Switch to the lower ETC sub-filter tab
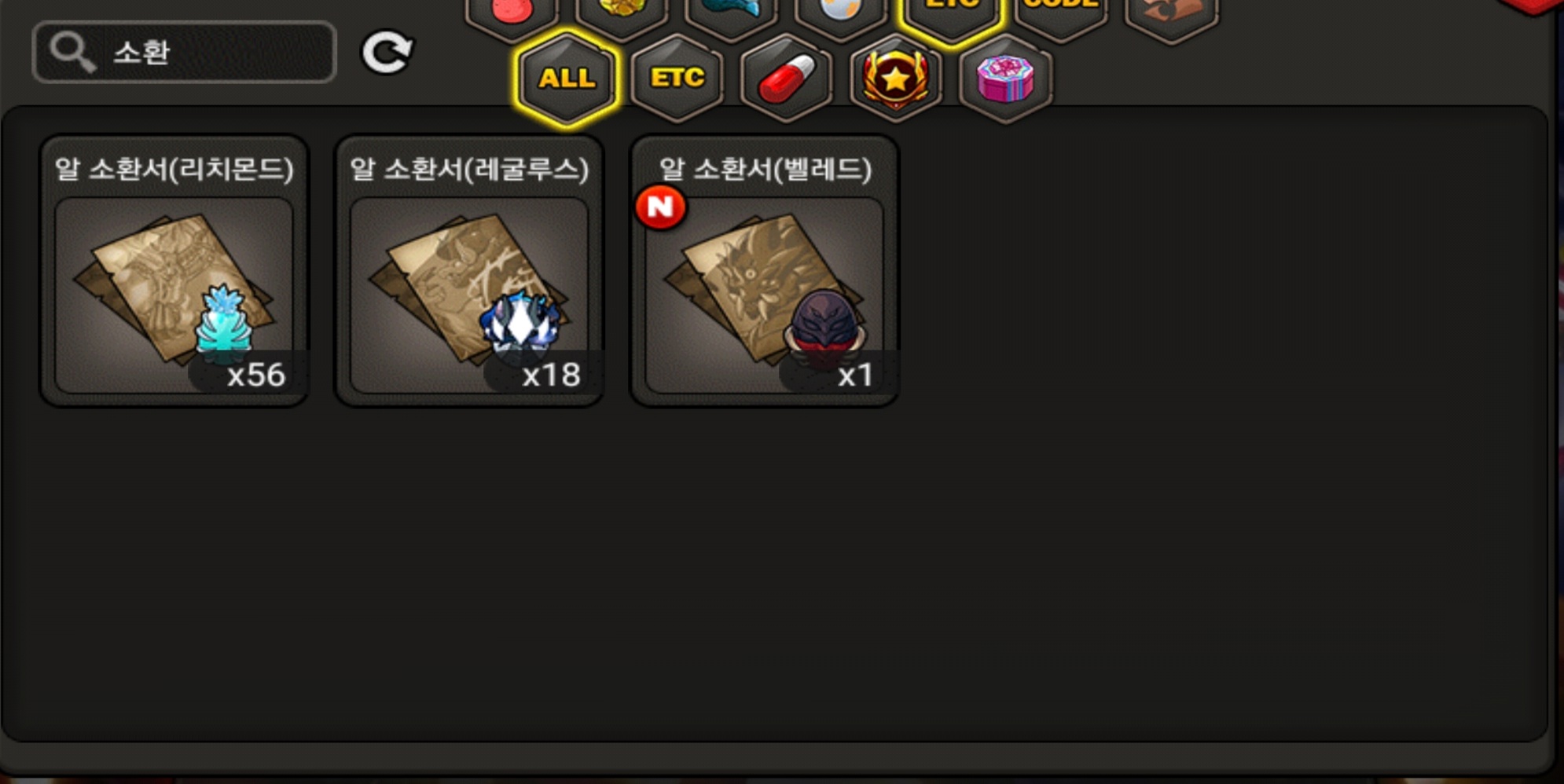Viewport: 1564px width, 784px height. point(677,79)
